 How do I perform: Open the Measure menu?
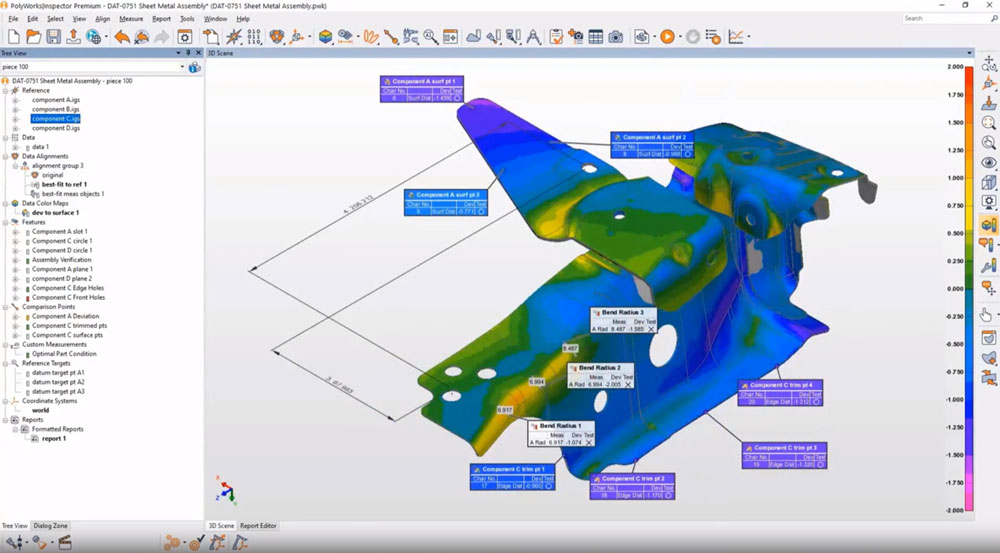(x=131, y=19)
